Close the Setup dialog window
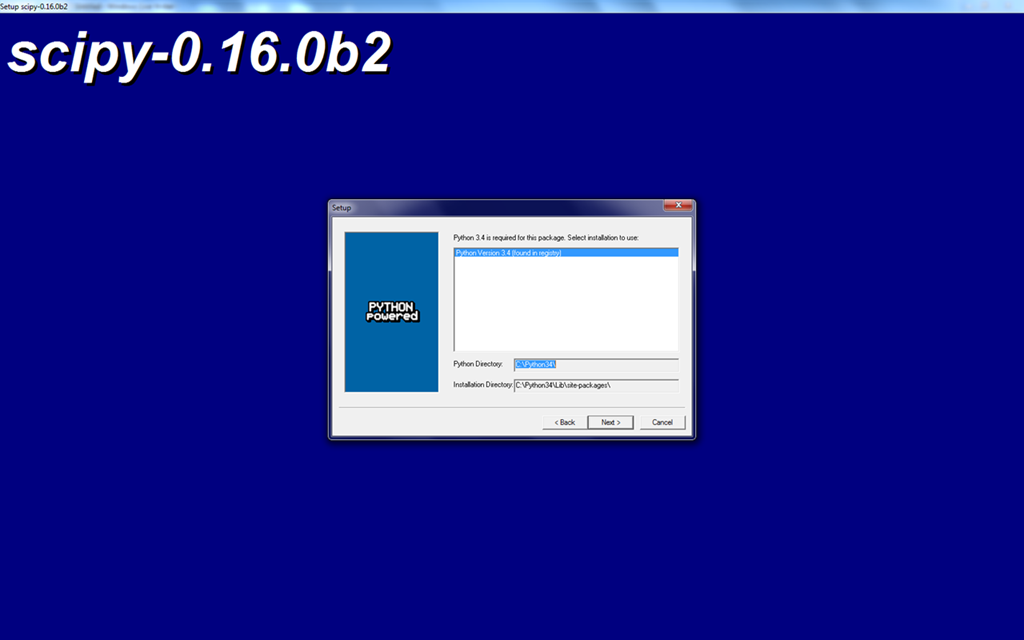1024x640 pixels. [677, 206]
